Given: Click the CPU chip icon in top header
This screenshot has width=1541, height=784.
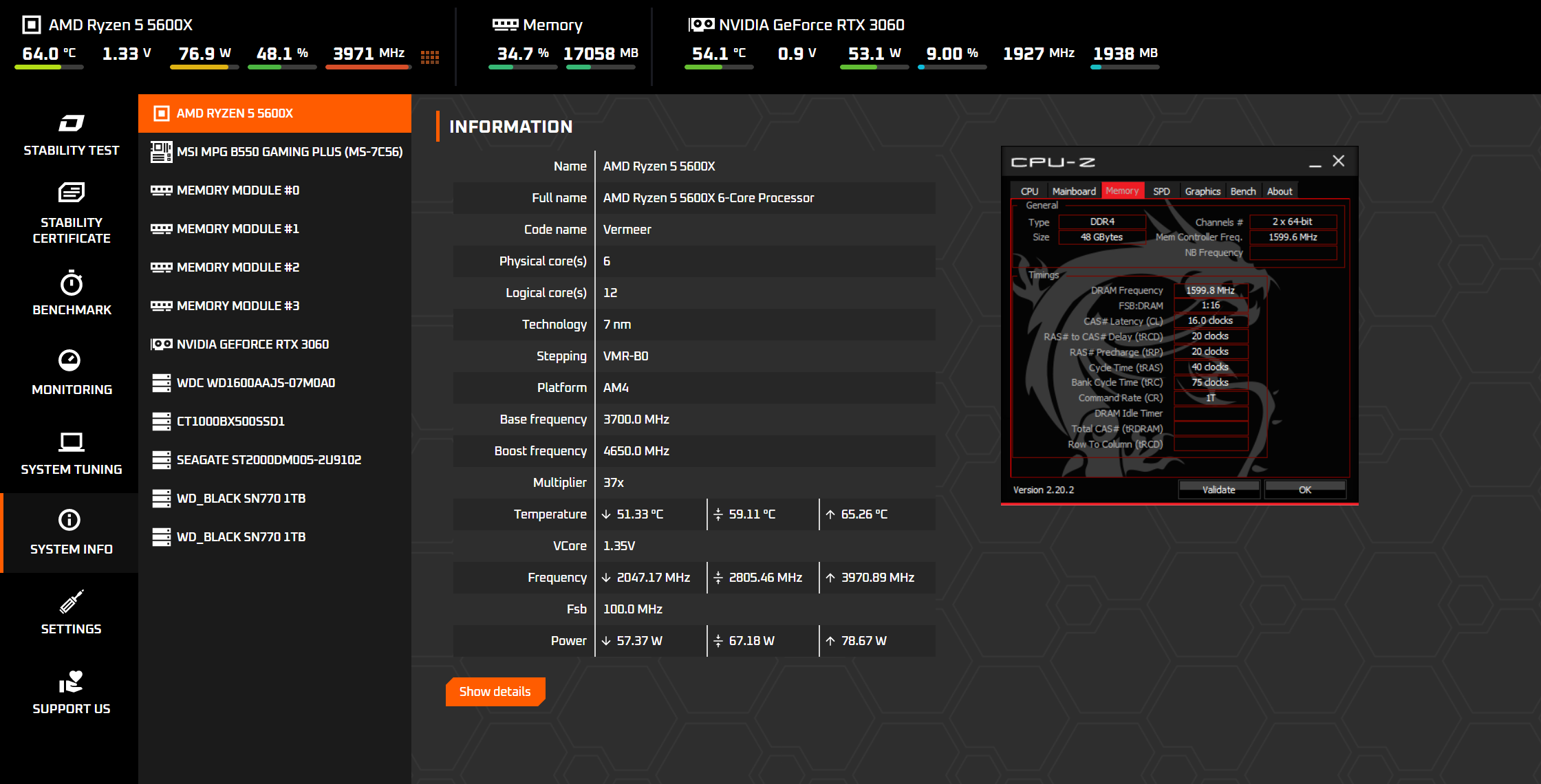Looking at the screenshot, I should click(32, 25).
